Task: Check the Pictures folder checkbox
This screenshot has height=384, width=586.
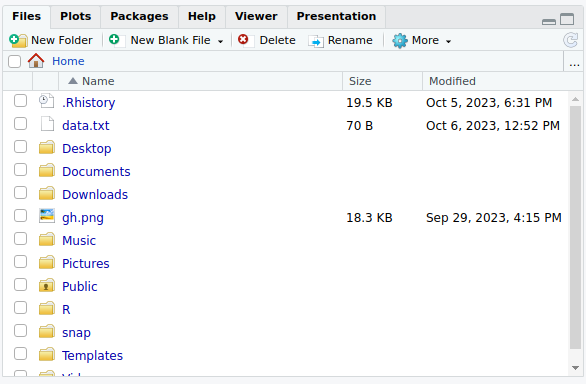Action: coord(20,262)
